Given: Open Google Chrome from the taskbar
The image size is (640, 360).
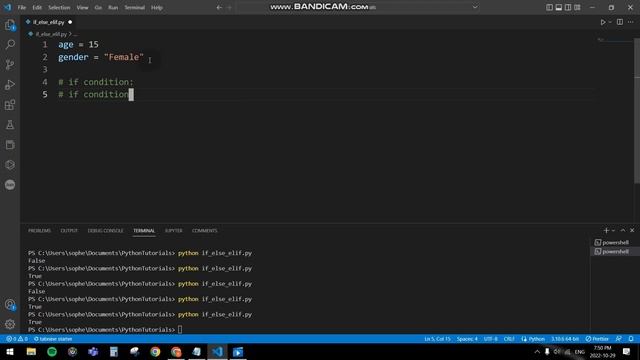Looking at the screenshot, I should [155, 351].
